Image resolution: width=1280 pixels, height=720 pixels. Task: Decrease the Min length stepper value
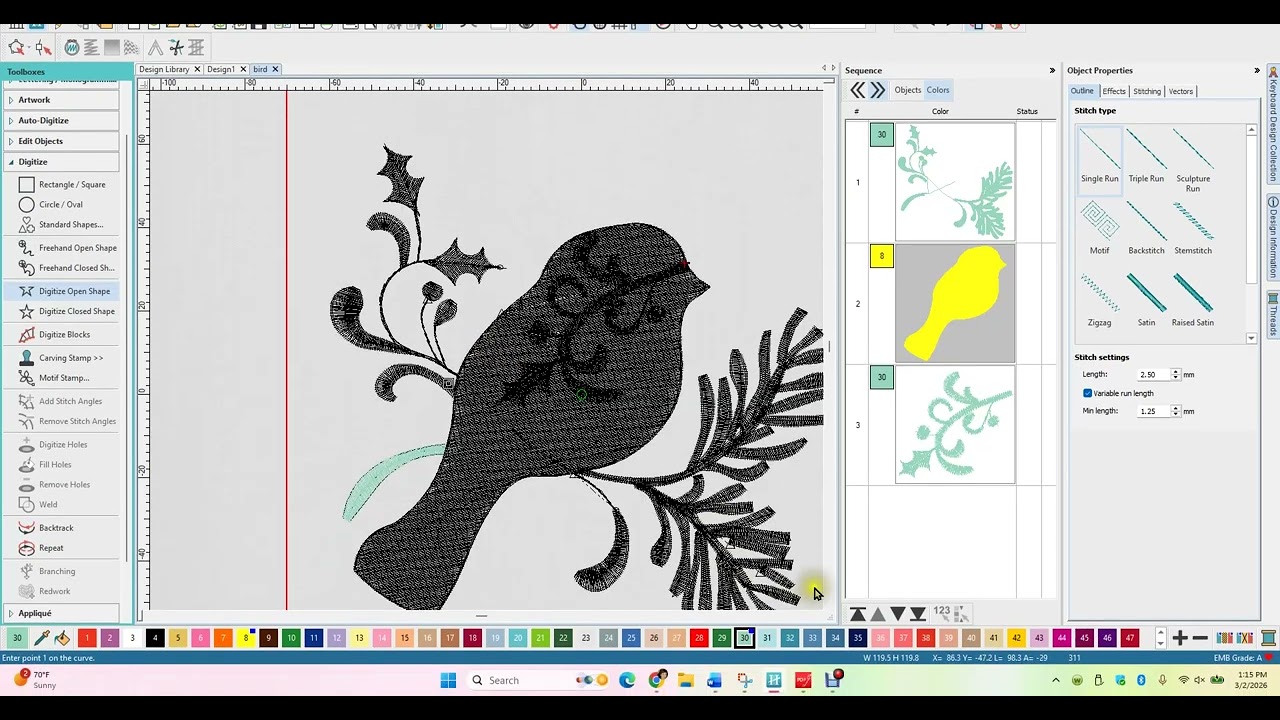(1176, 414)
